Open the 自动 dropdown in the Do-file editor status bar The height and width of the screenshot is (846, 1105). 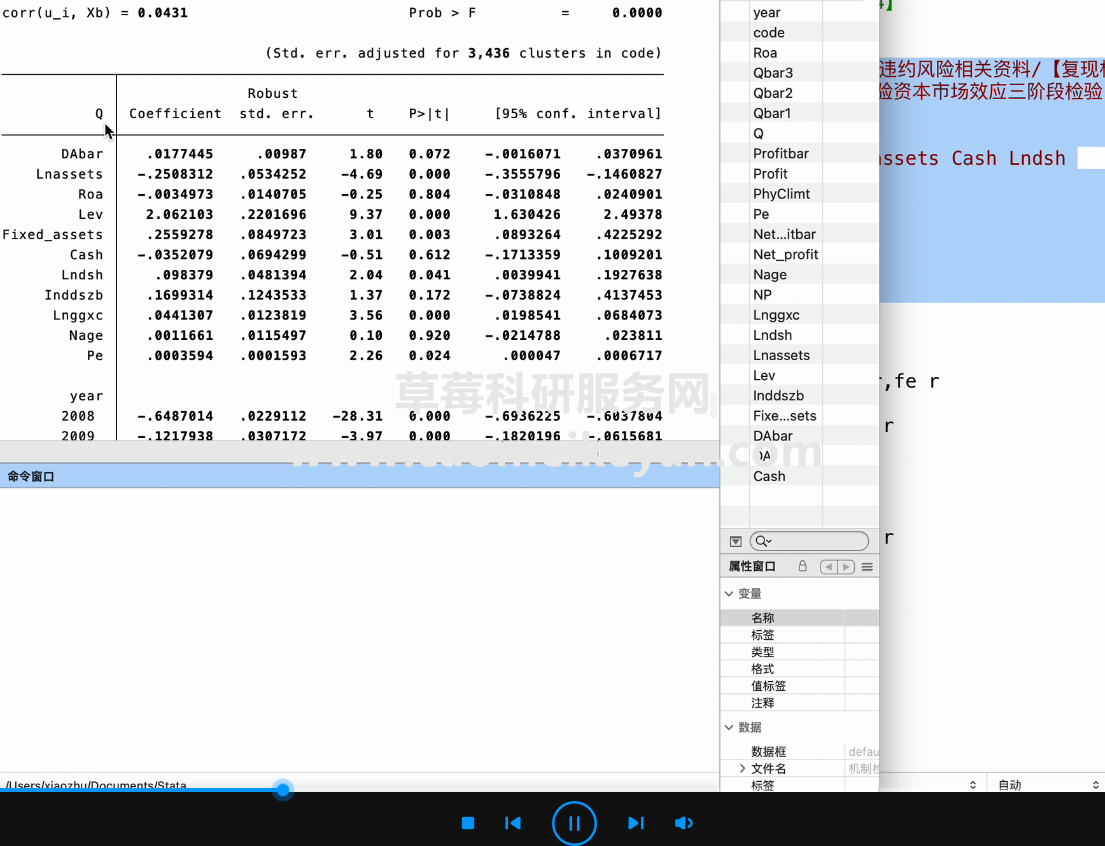point(1048,785)
